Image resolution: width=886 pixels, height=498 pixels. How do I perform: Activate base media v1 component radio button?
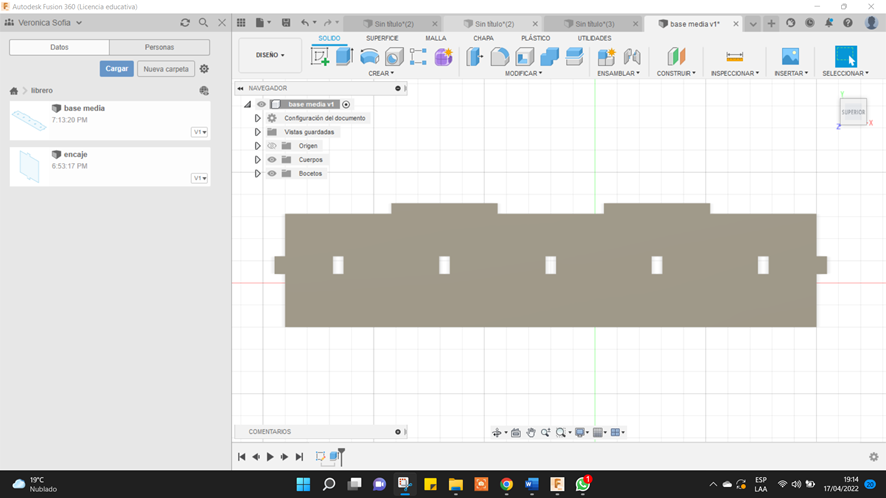click(x=346, y=104)
